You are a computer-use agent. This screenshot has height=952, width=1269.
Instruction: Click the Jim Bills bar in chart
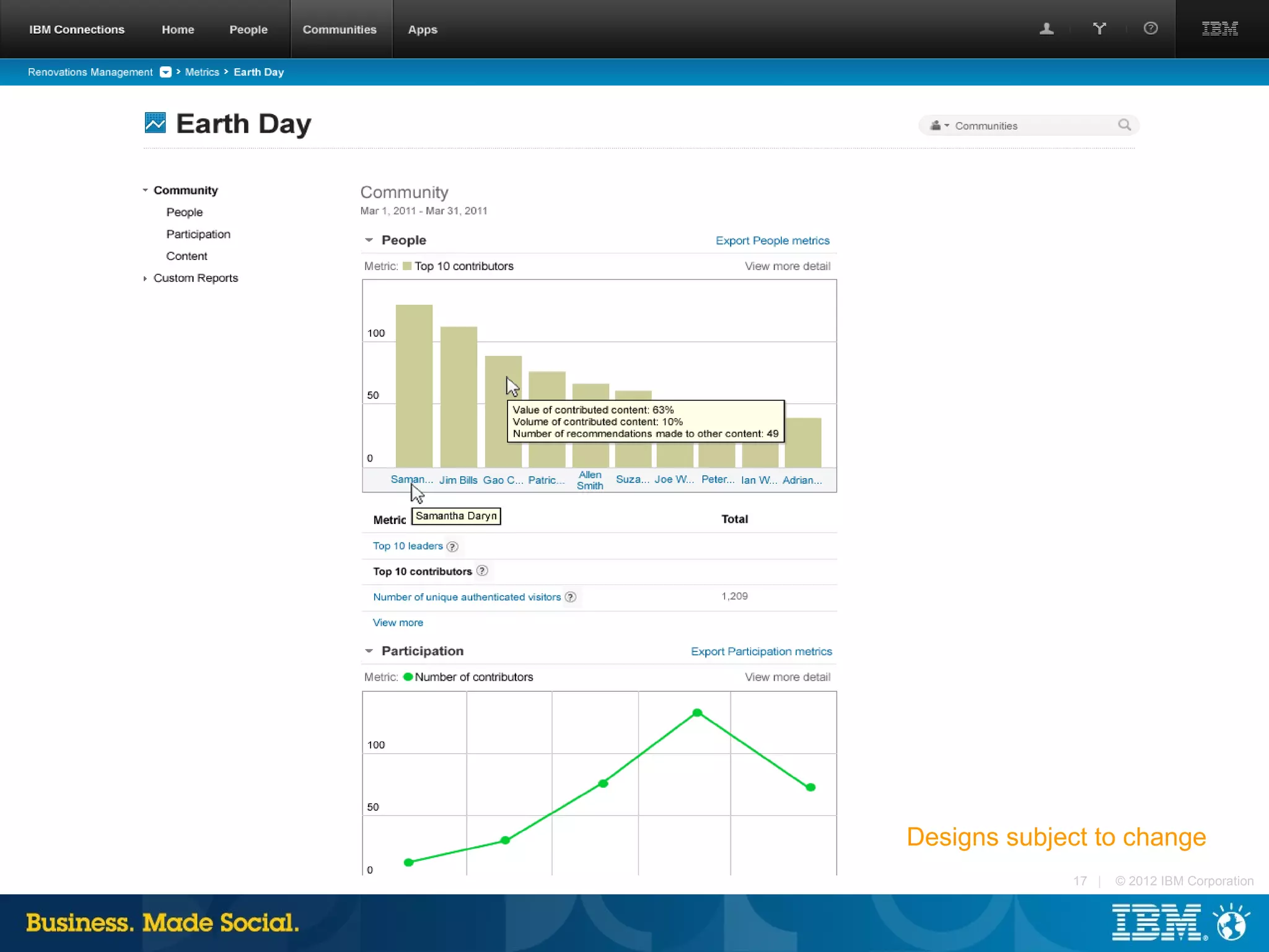point(459,397)
